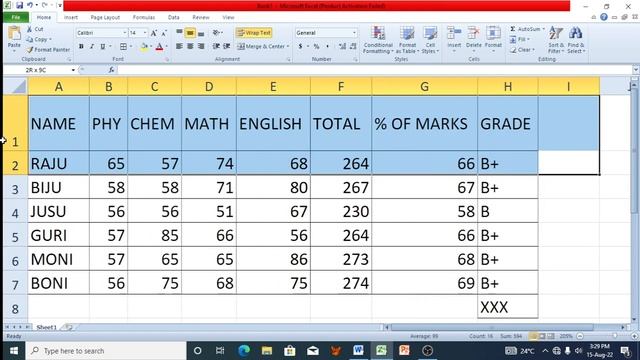Open Sort & Filter options
This screenshot has width=640, height=360.
point(556,40)
